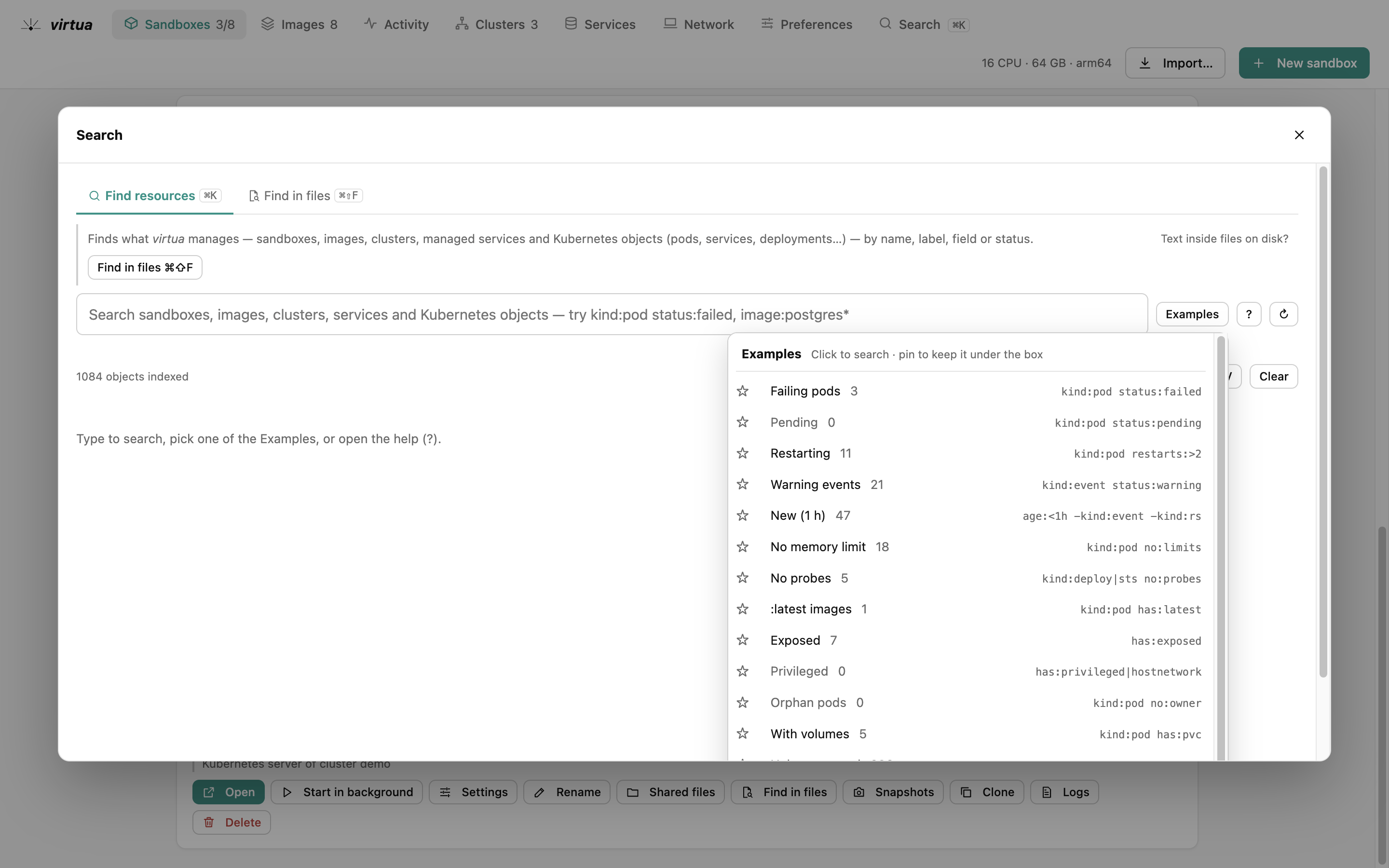
Task: Go to the Activity section
Action: point(396,25)
